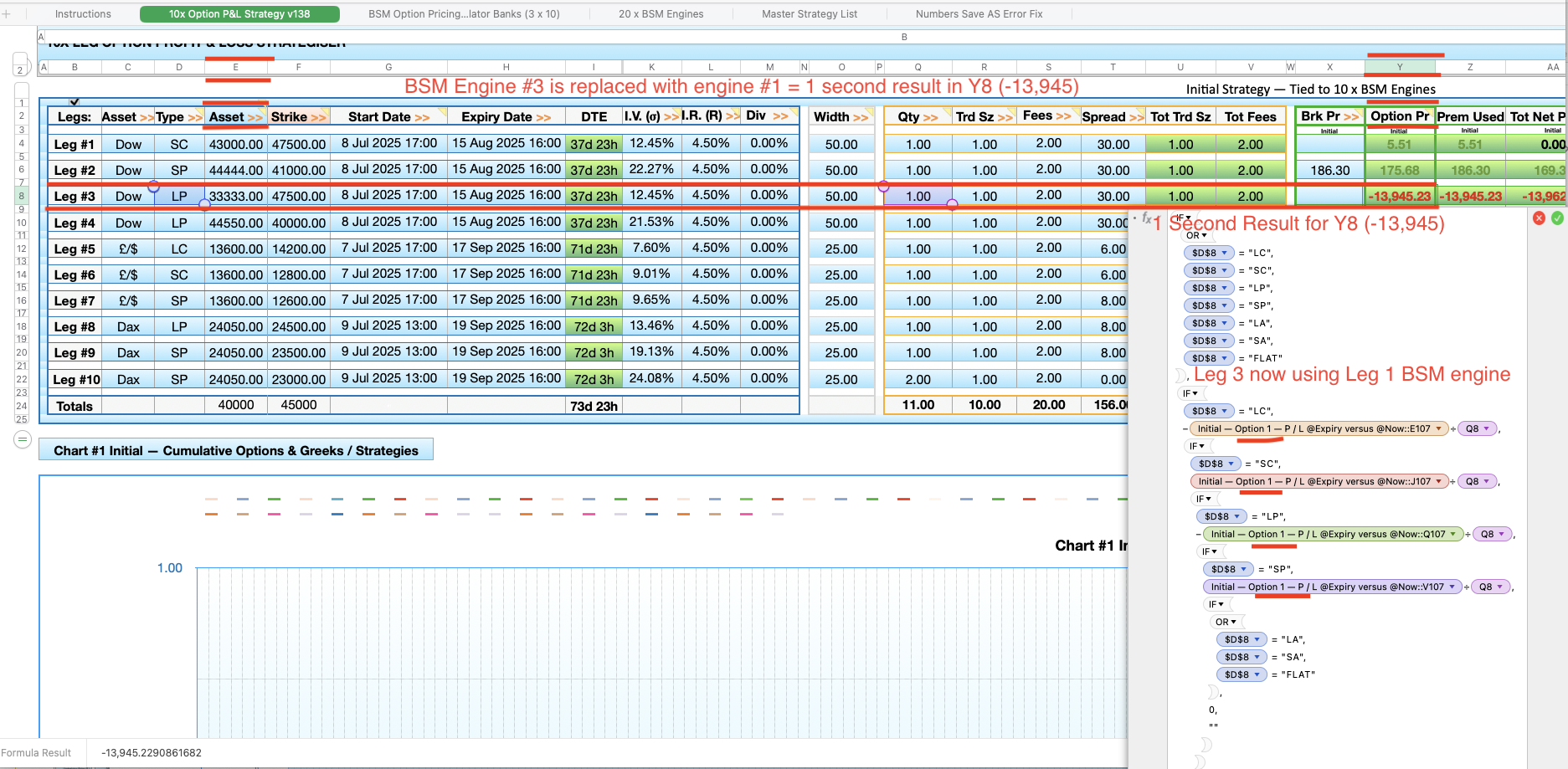Click the red cancel formula button
Viewport: 1568px width, 769px height.
[1539, 218]
